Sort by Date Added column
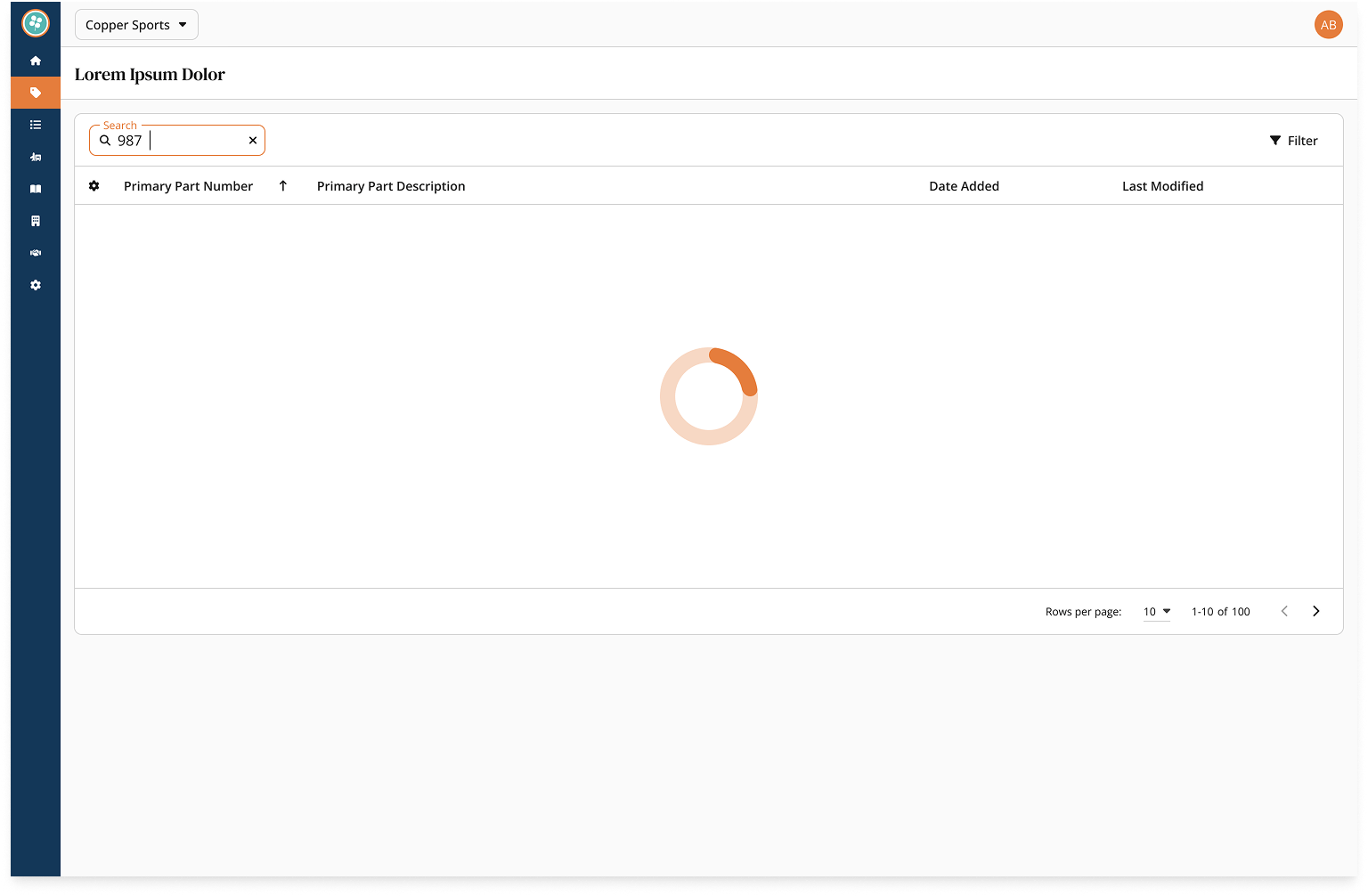This screenshot has height=896, width=1368. click(x=964, y=186)
